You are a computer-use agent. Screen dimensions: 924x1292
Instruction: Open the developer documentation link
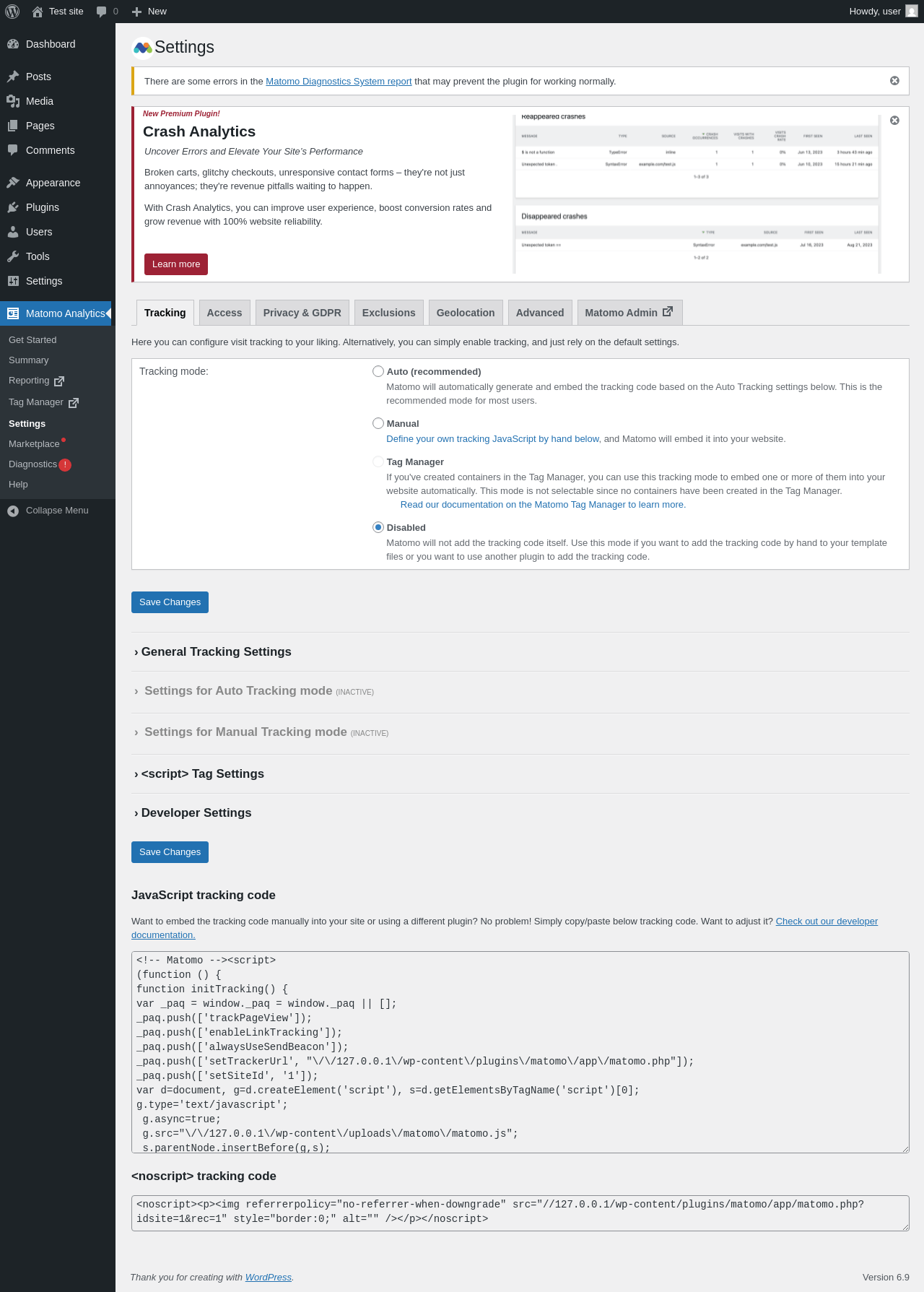[x=827, y=922]
